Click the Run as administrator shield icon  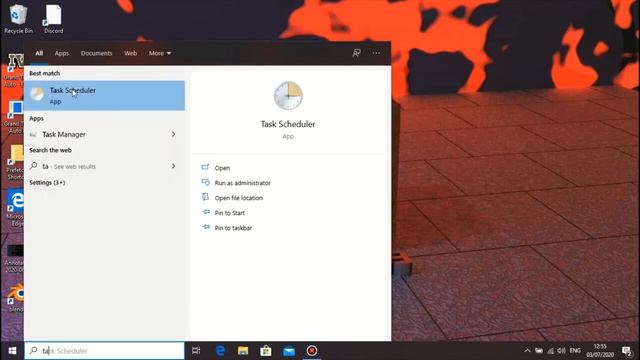[x=205, y=182]
